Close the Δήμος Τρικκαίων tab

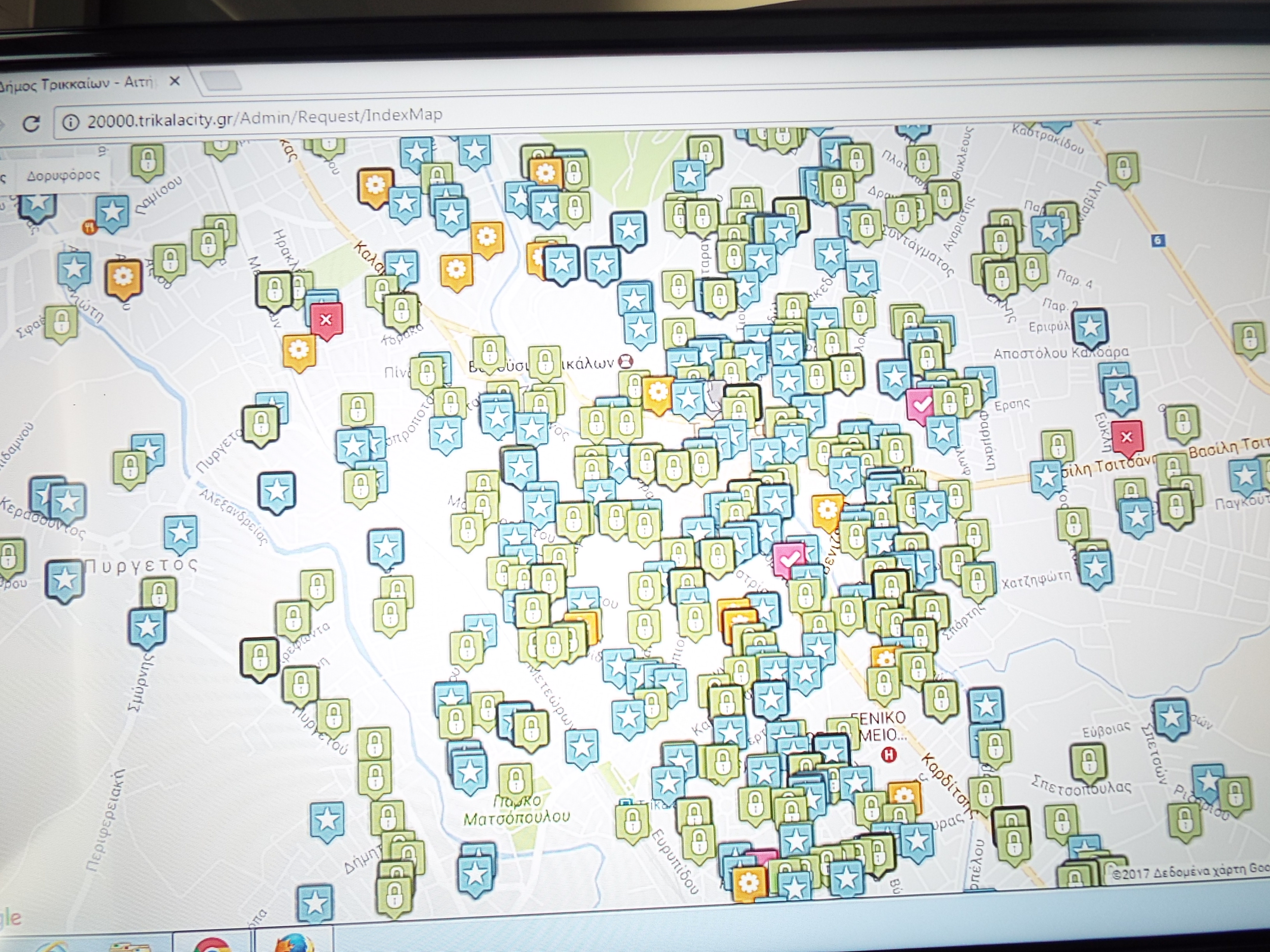pos(175,82)
